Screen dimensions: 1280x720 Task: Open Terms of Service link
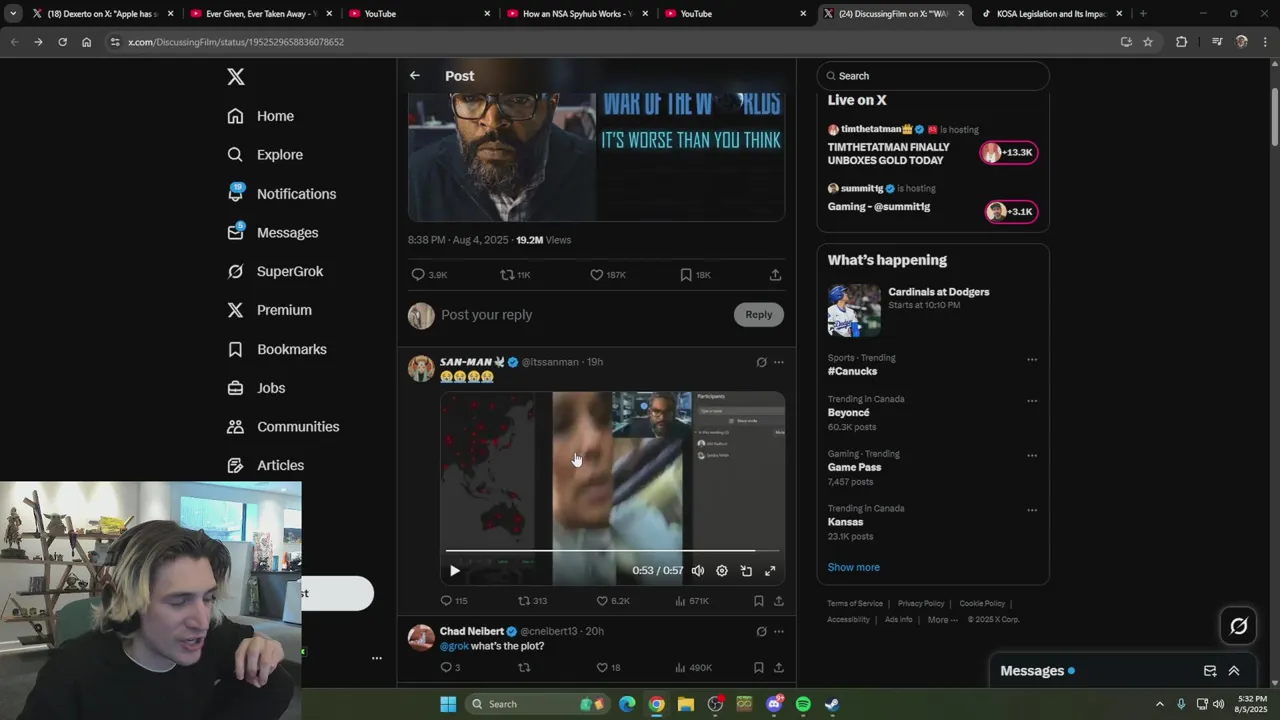(855, 604)
